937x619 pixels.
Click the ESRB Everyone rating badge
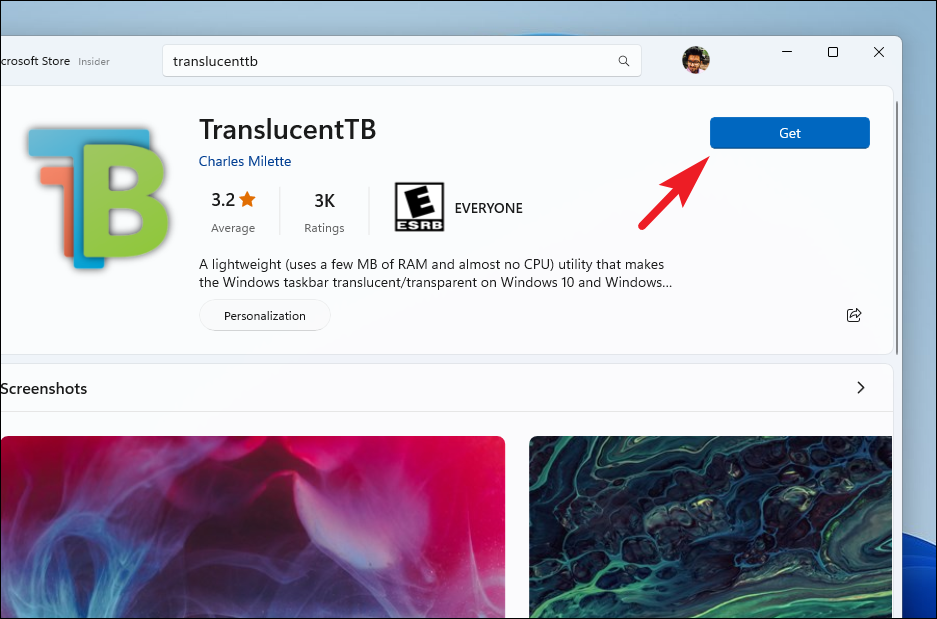coord(419,207)
